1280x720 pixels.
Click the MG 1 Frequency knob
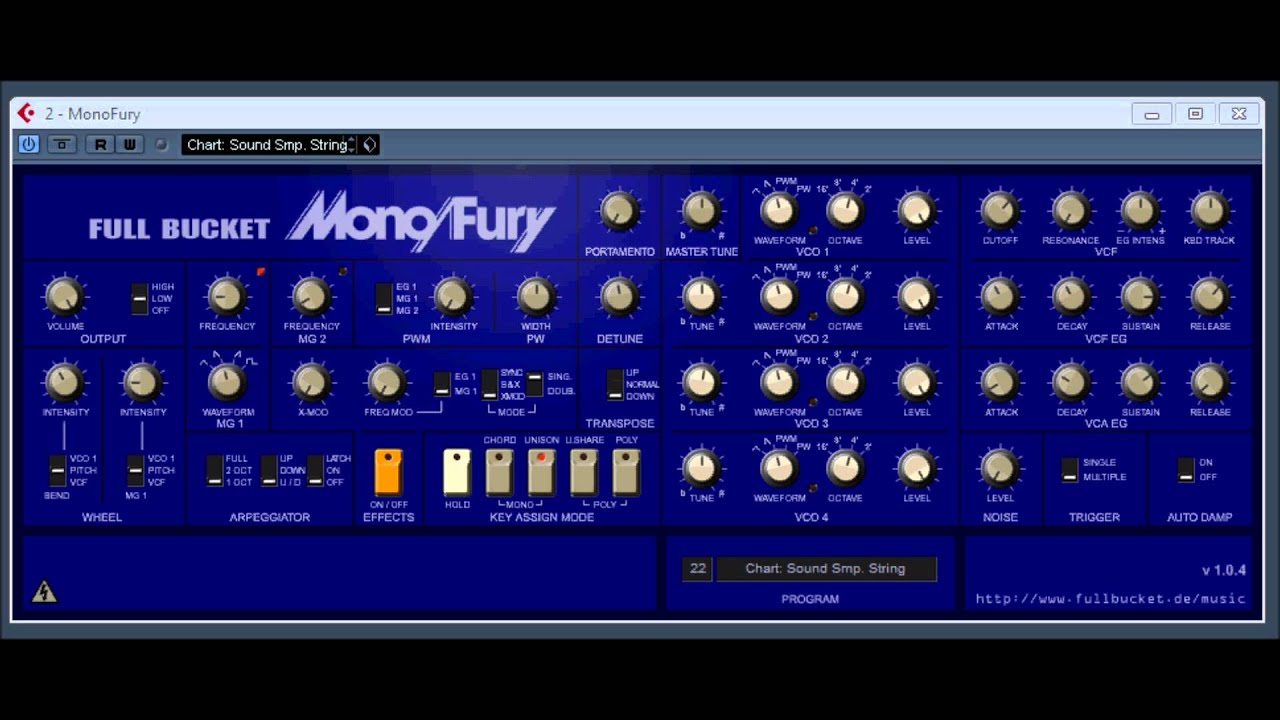point(226,296)
